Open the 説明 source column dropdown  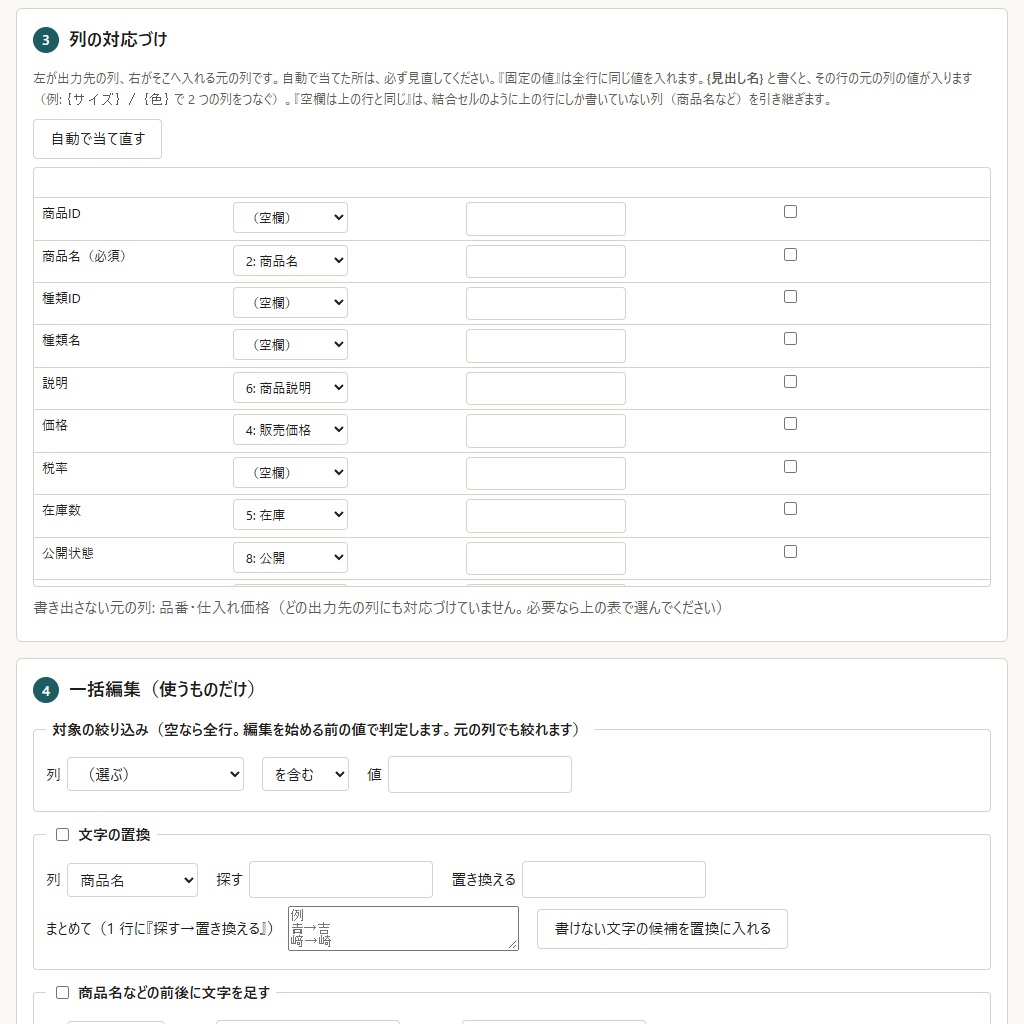pyautogui.click(x=290, y=387)
